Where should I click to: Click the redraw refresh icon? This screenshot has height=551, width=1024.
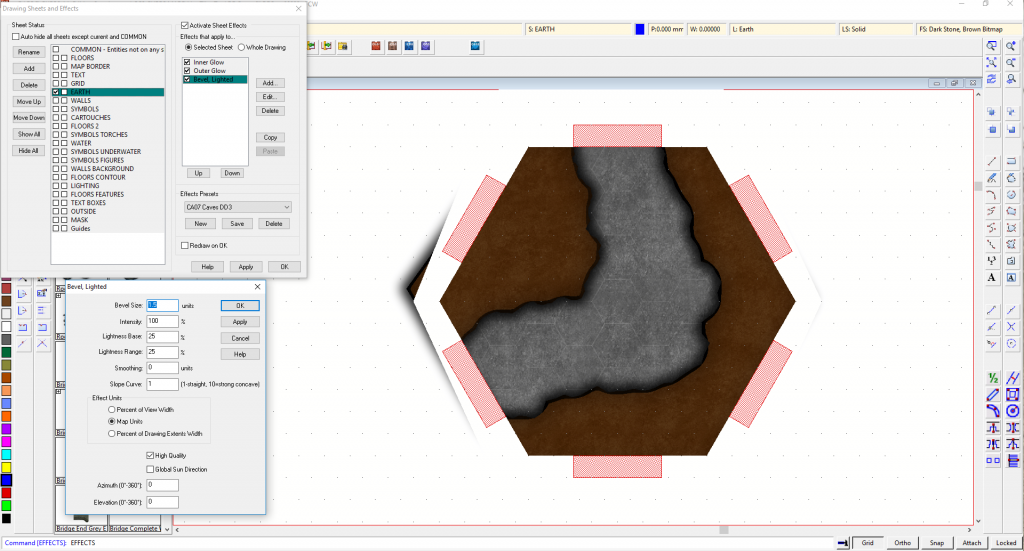coord(992,79)
